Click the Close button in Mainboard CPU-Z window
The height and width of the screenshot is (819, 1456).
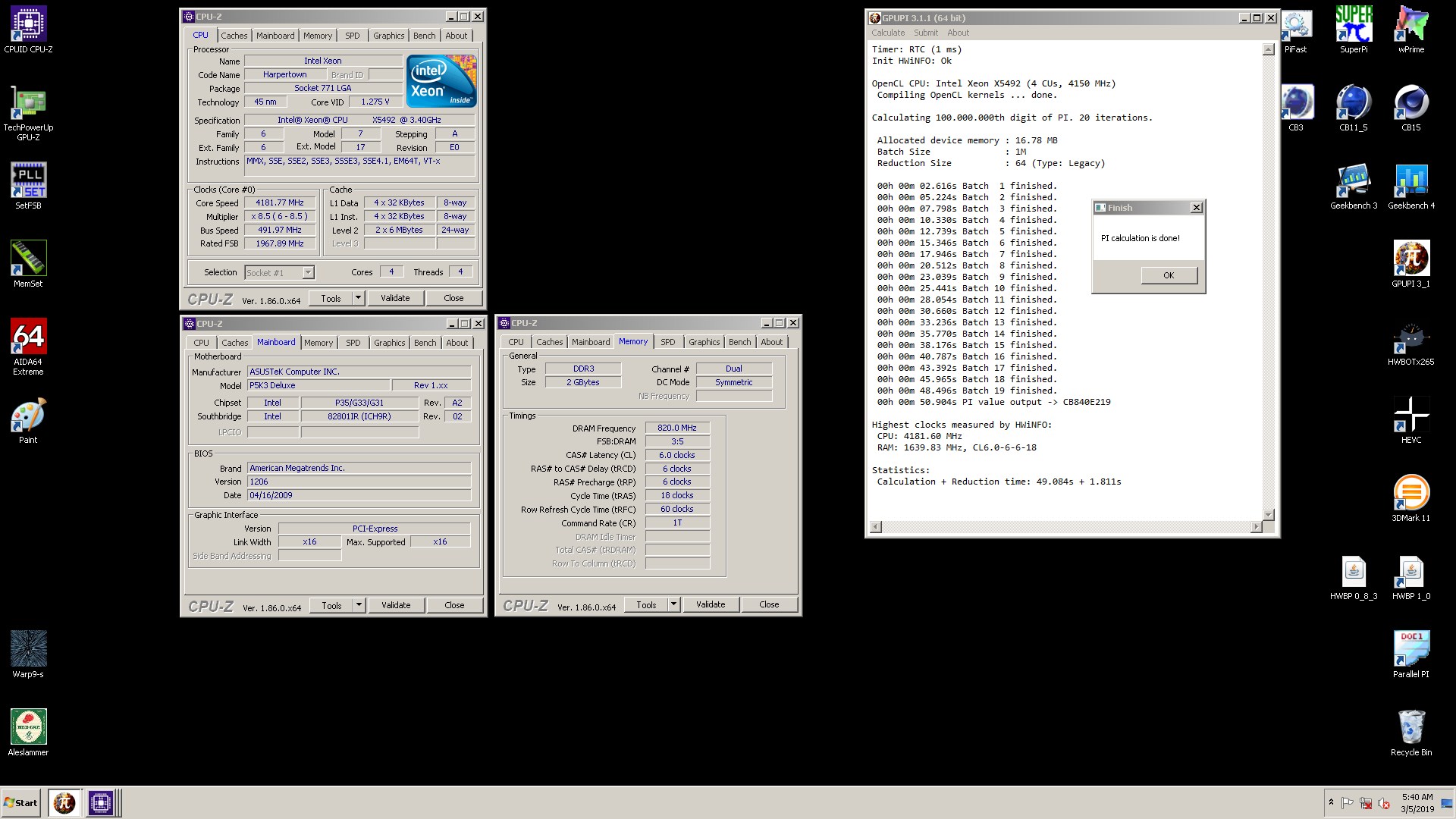[454, 605]
